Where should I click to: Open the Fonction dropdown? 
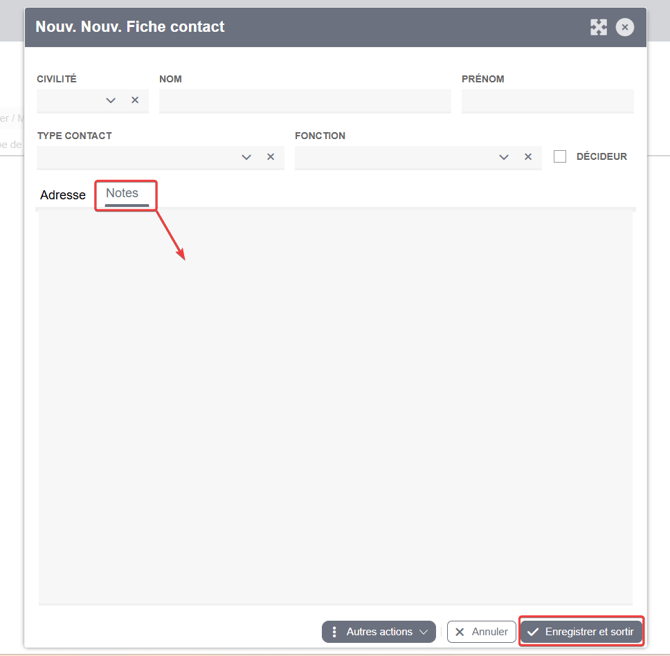[x=504, y=157]
